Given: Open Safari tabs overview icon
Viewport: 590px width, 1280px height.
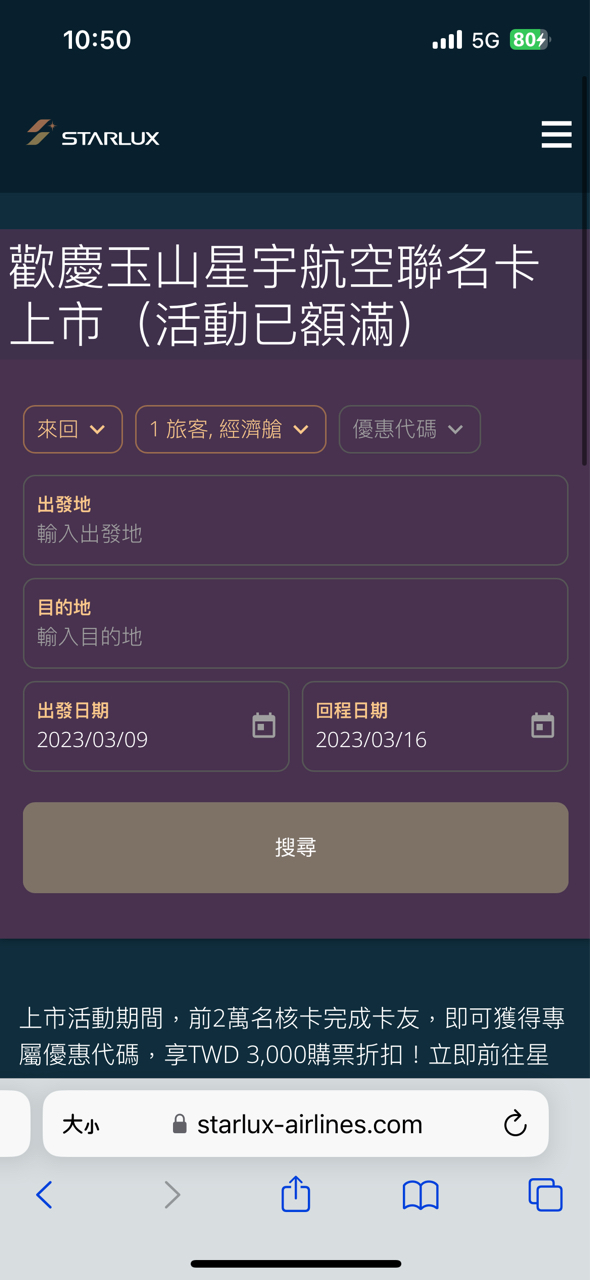Looking at the screenshot, I should pyautogui.click(x=545, y=1195).
